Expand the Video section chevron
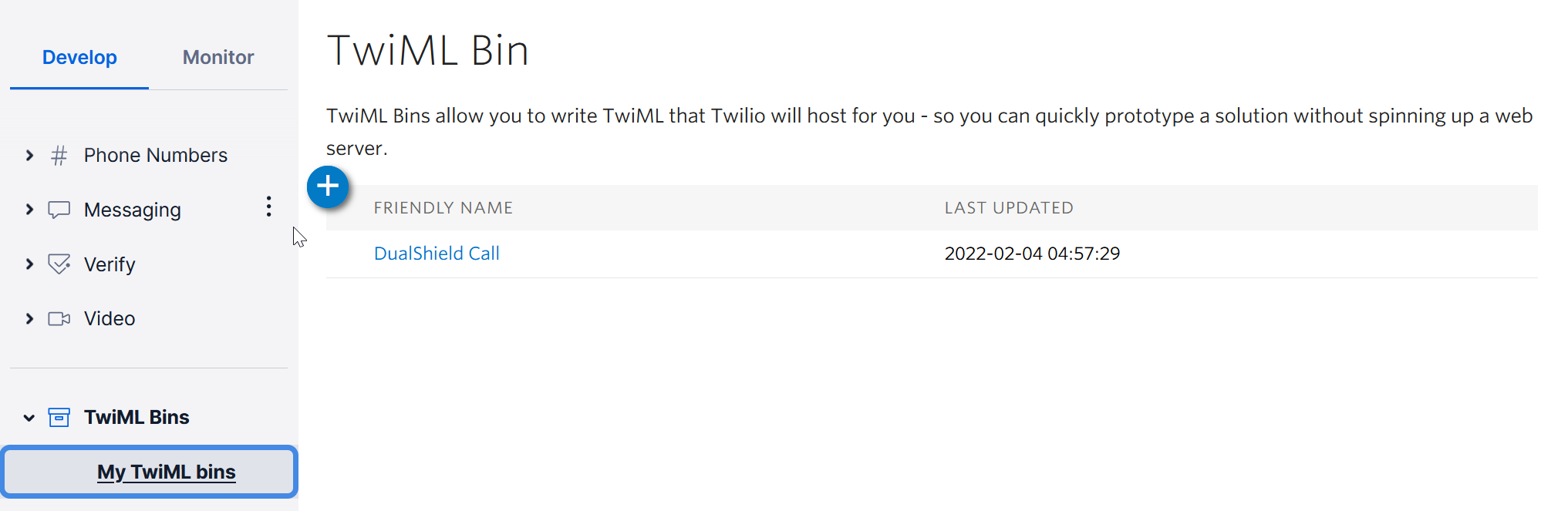This screenshot has width=1568, height=511. pyautogui.click(x=29, y=319)
